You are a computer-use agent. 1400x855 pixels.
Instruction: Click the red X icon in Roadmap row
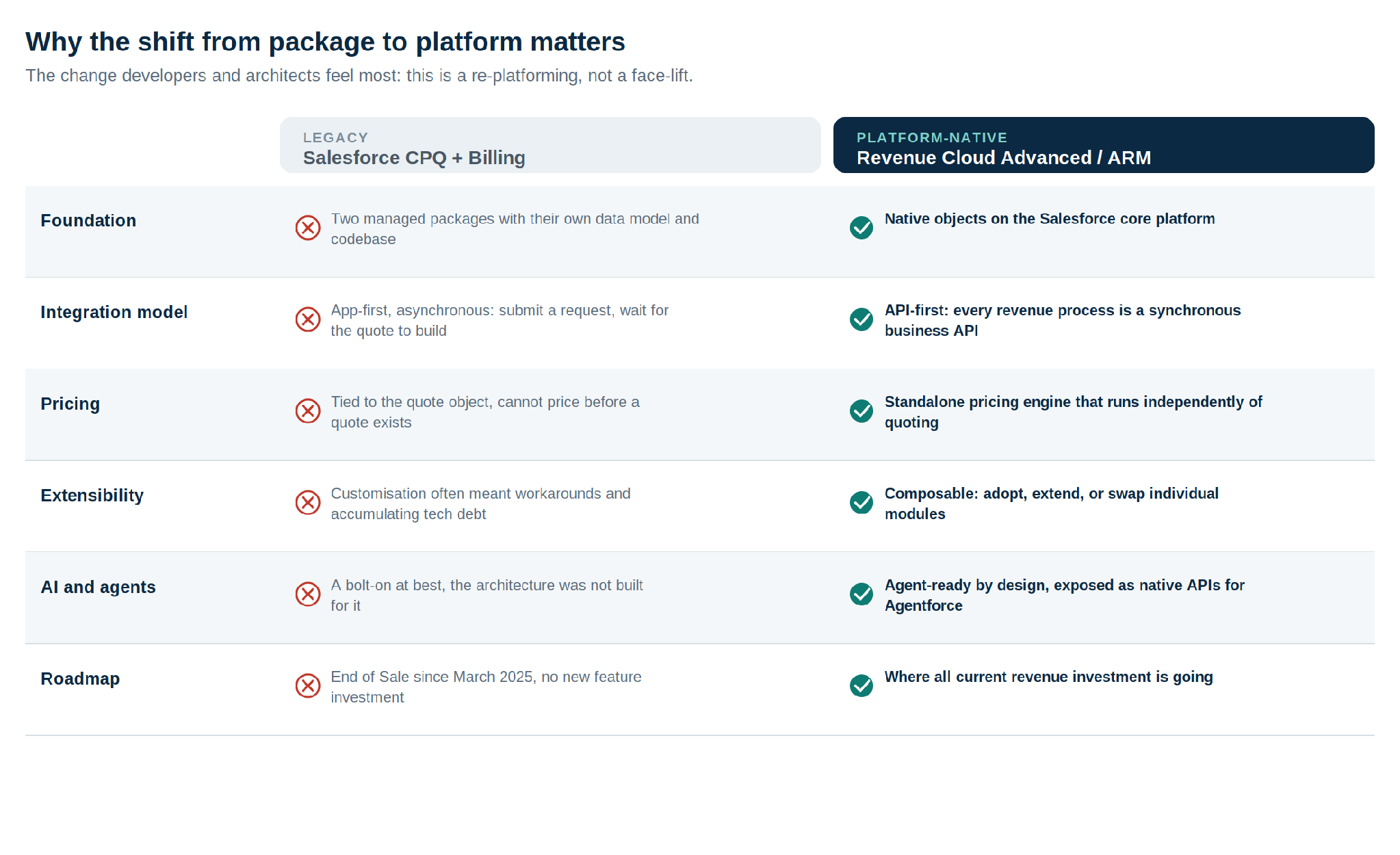(x=308, y=686)
